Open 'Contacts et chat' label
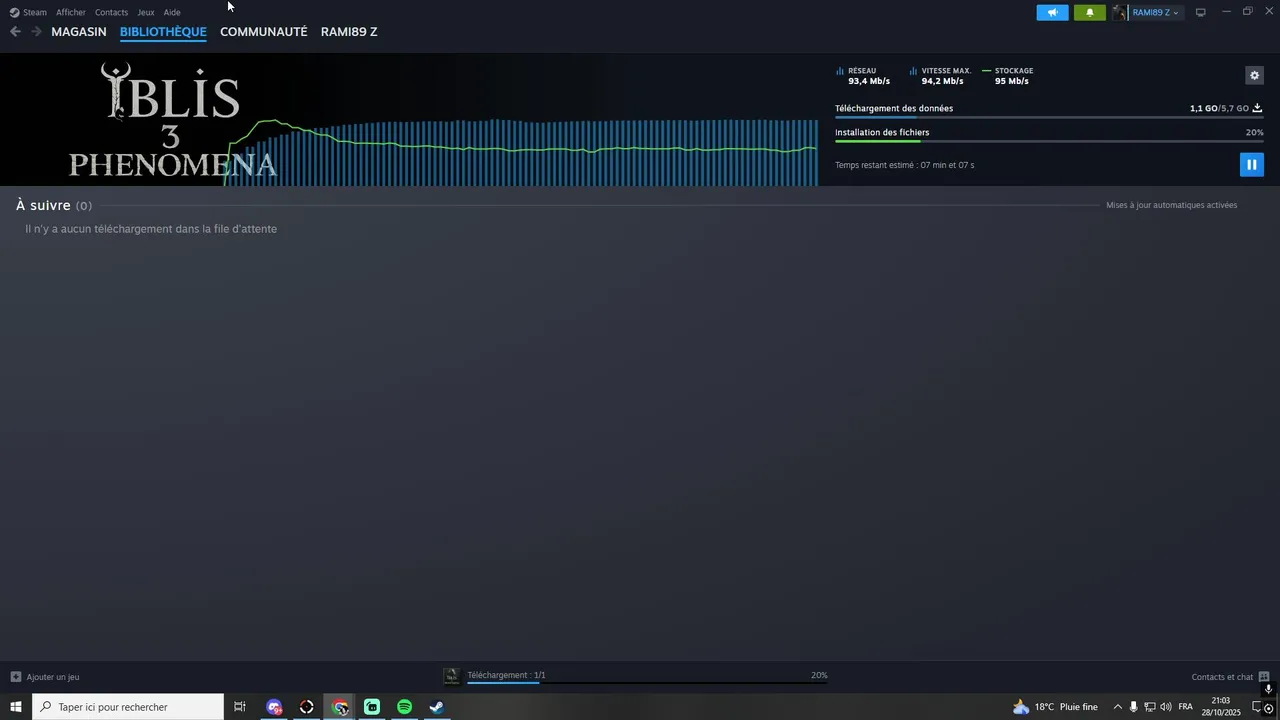This screenshot has width=1280, height=720. pyautogui.click(x=1222, y=677)
